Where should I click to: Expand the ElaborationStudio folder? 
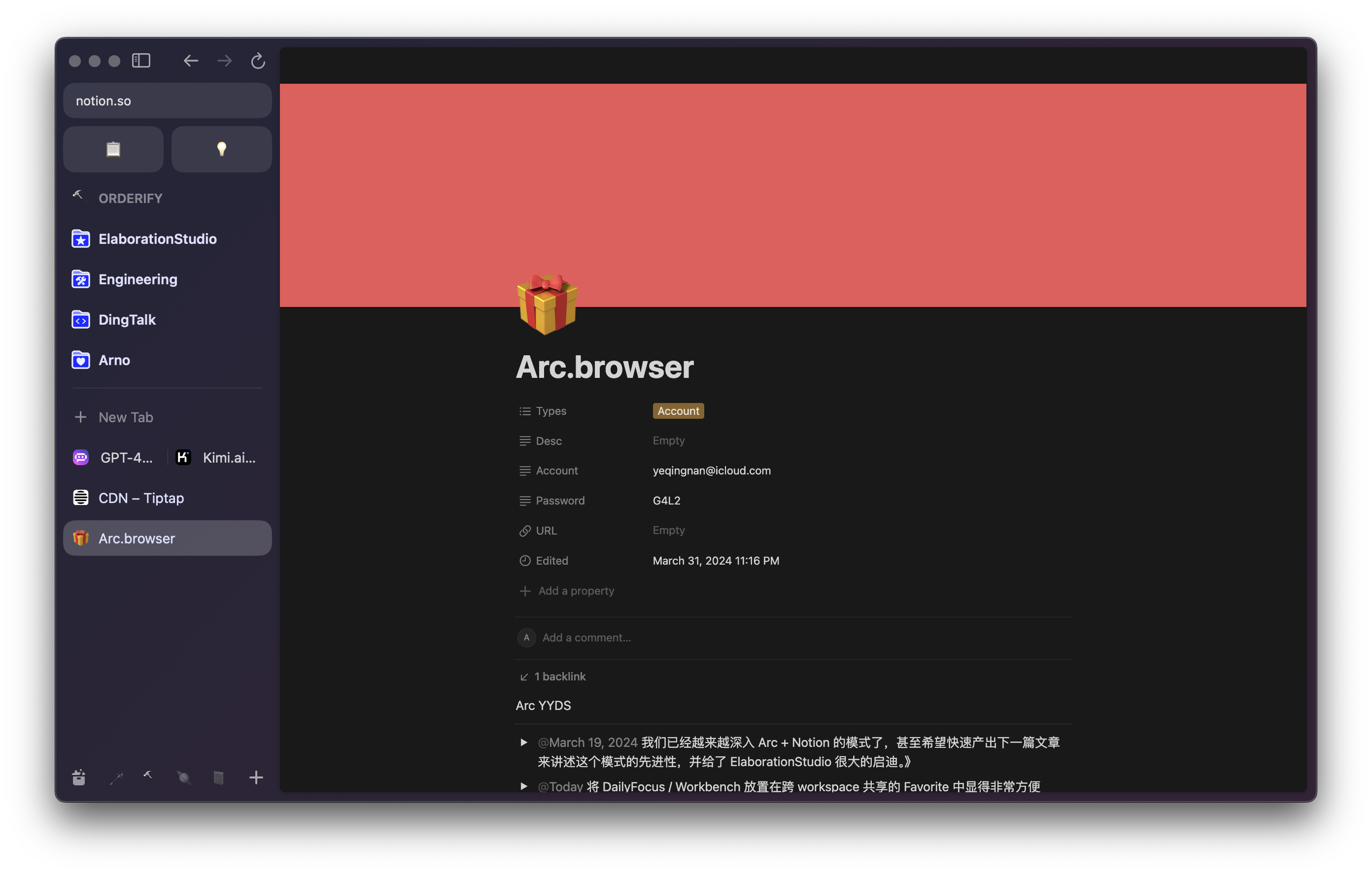pos(157,238)
